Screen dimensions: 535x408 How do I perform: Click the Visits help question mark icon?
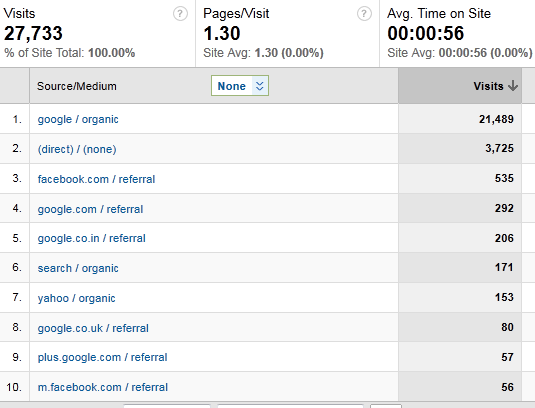[x=180, y=14]
